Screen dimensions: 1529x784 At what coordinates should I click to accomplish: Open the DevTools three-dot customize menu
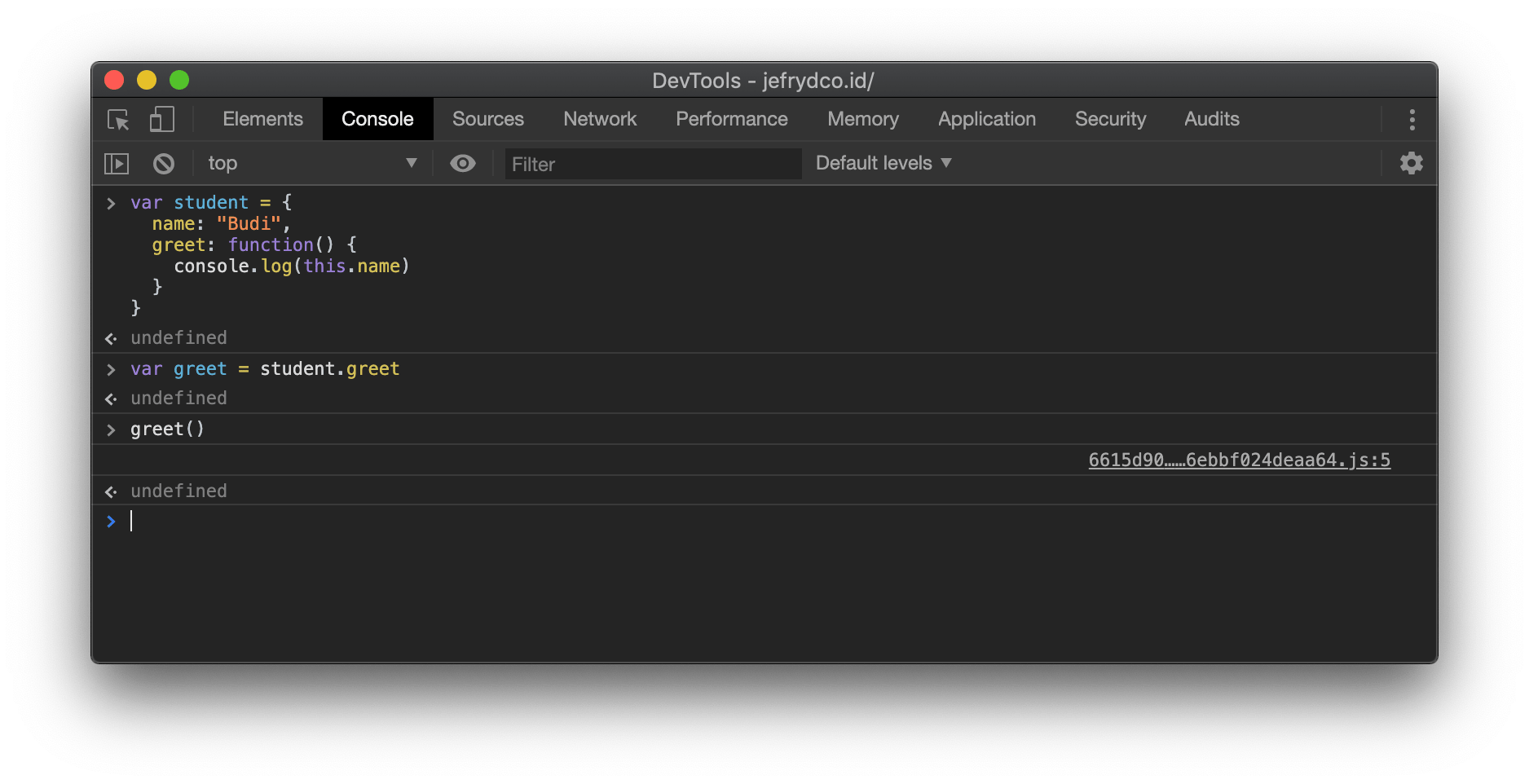coord(1412,120)
